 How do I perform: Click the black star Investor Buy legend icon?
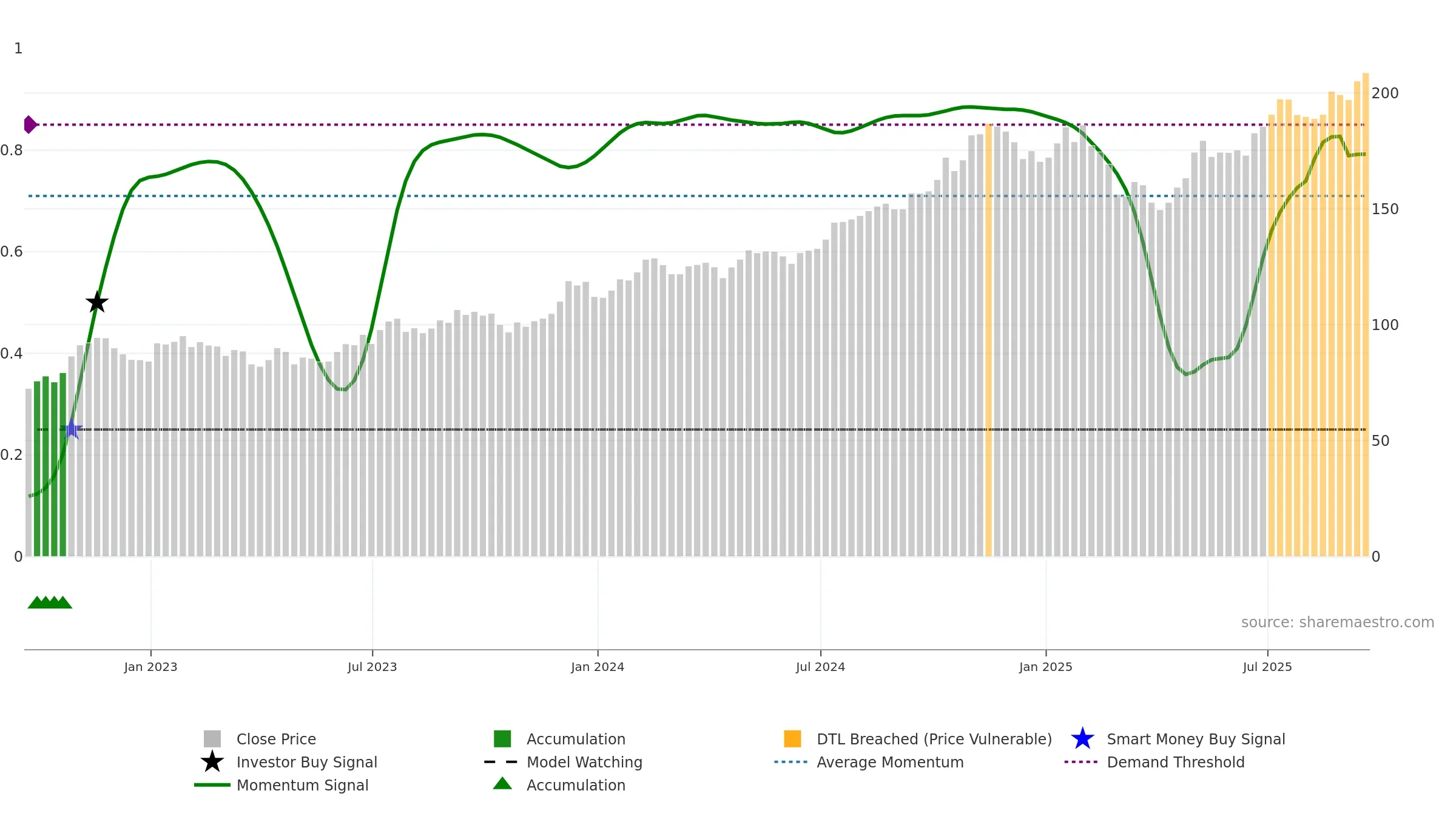tap(212, 761)
